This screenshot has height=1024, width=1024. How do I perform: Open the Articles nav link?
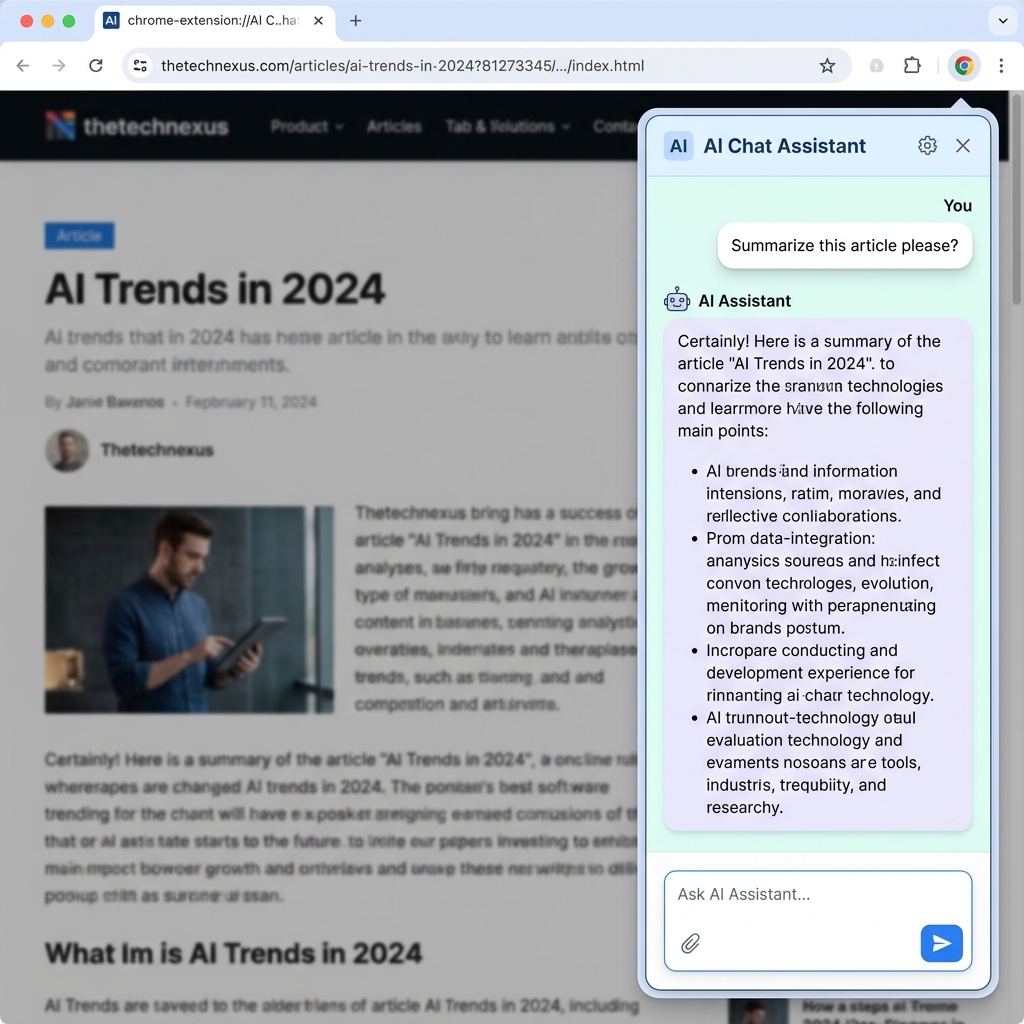click(394, 126)
